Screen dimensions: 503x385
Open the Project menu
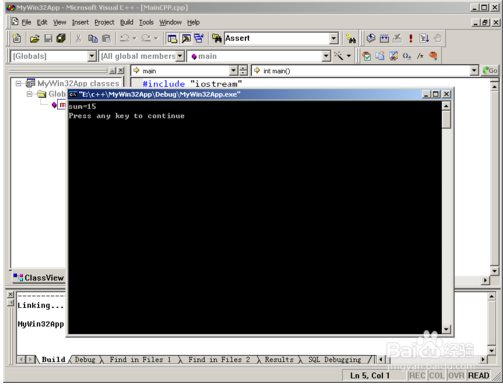(104, 22)
